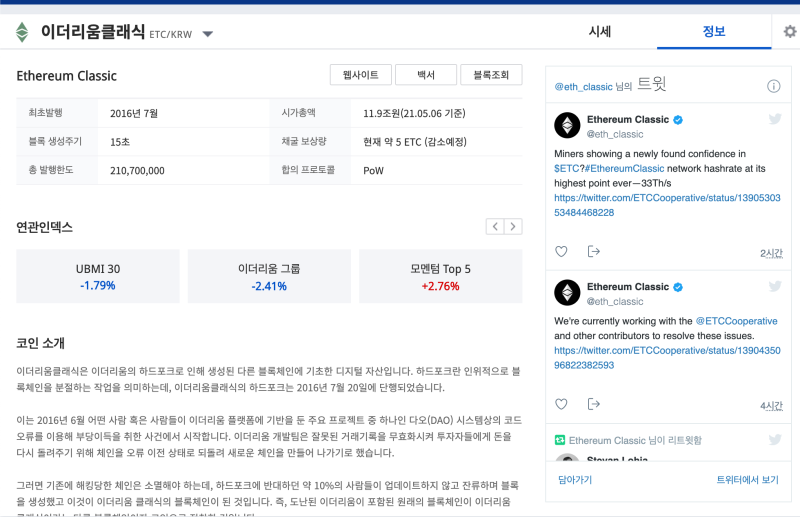The image size is (800, 517).
Task: Click the Ethereum Classic diamond logo icon
Action: [x=22, y=32]
